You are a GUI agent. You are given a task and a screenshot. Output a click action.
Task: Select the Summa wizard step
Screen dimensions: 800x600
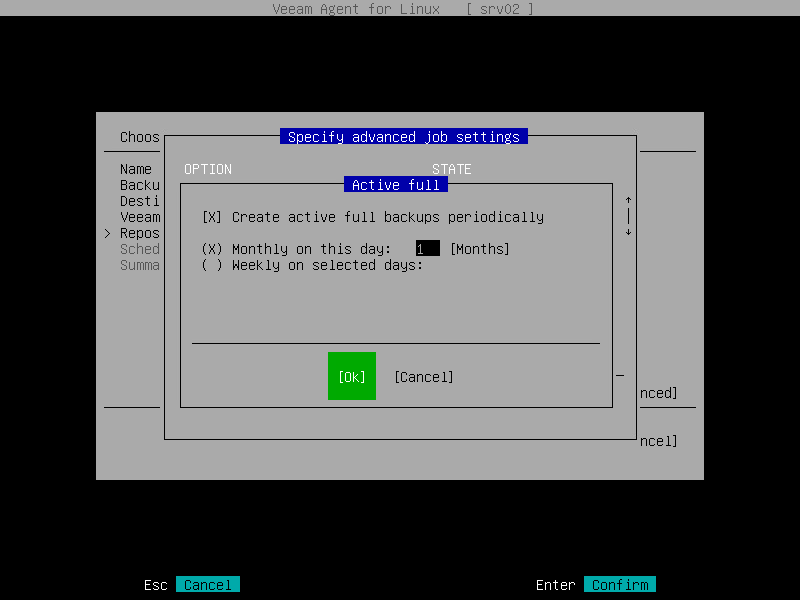click(140, 265)
